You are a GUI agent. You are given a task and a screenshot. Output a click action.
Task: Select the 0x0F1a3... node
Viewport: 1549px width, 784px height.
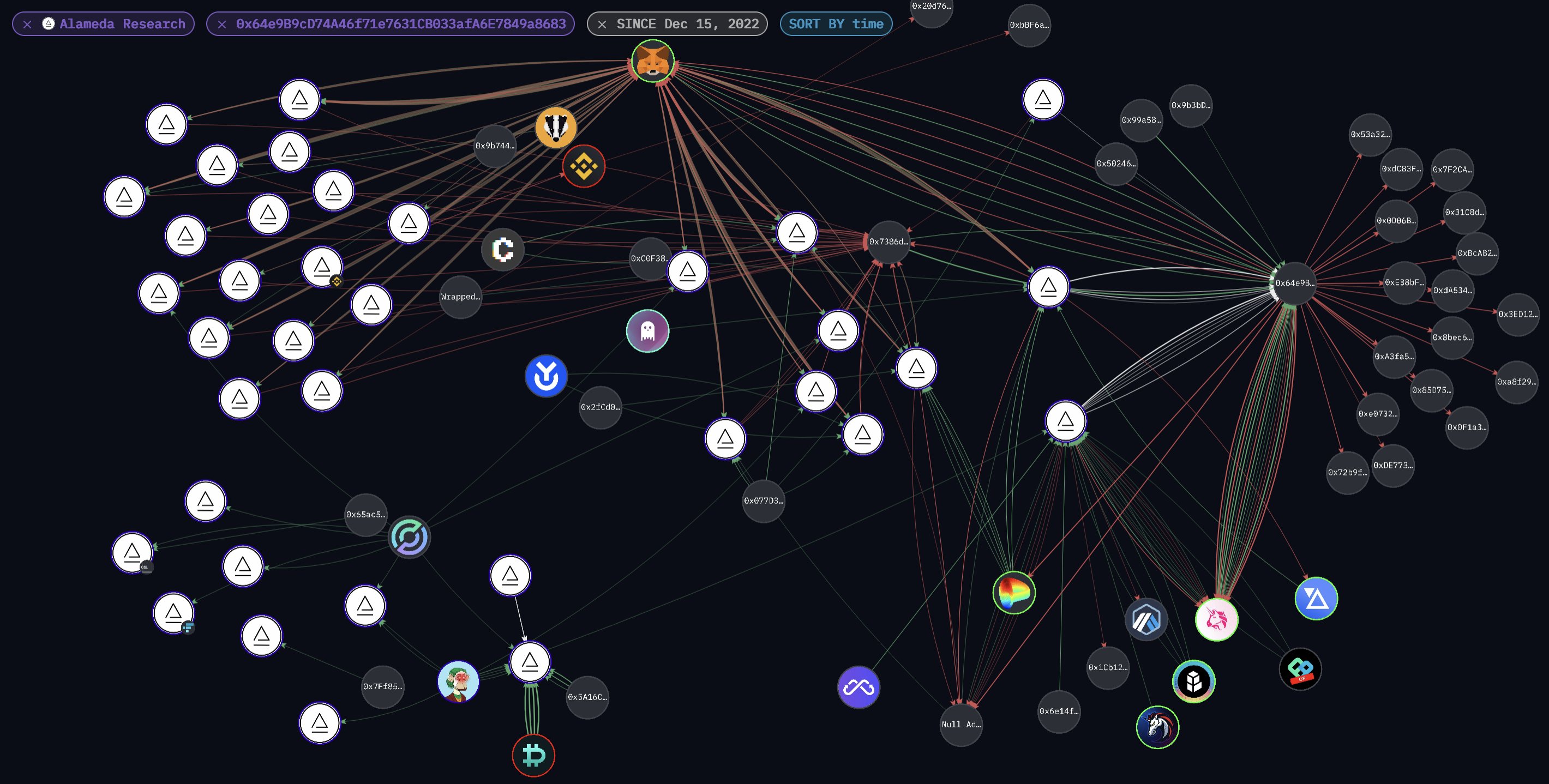point(1467,427)
